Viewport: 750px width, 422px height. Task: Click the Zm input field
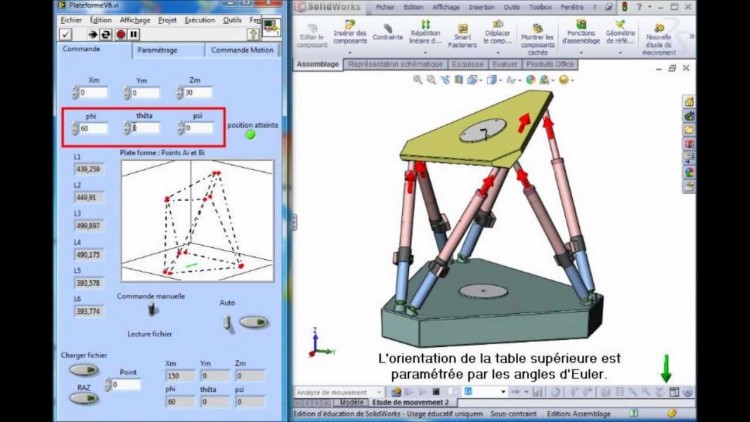(x=198, y=92)
